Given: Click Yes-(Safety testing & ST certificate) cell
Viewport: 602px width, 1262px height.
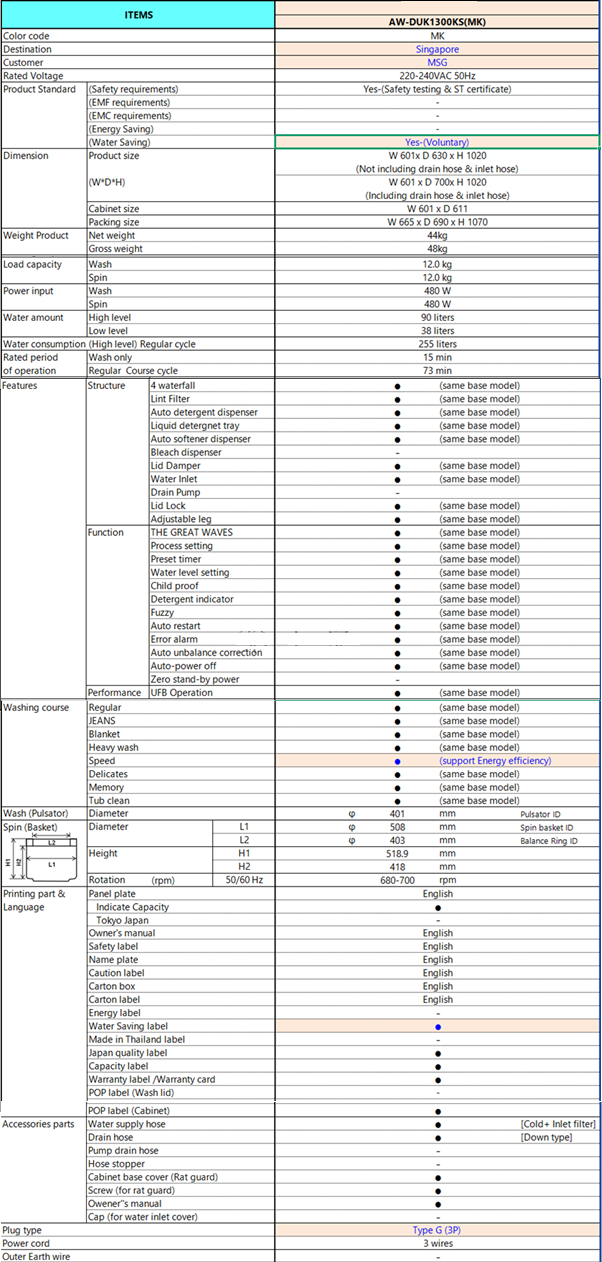Looking at the screenshot, I should pos(437,89).
